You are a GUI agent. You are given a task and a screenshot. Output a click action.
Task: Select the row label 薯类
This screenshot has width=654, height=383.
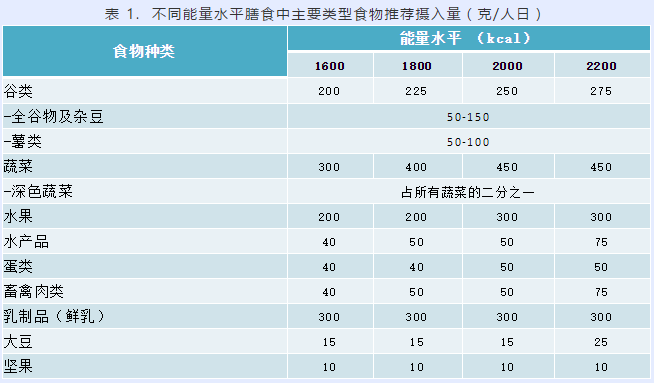(23, 141)
